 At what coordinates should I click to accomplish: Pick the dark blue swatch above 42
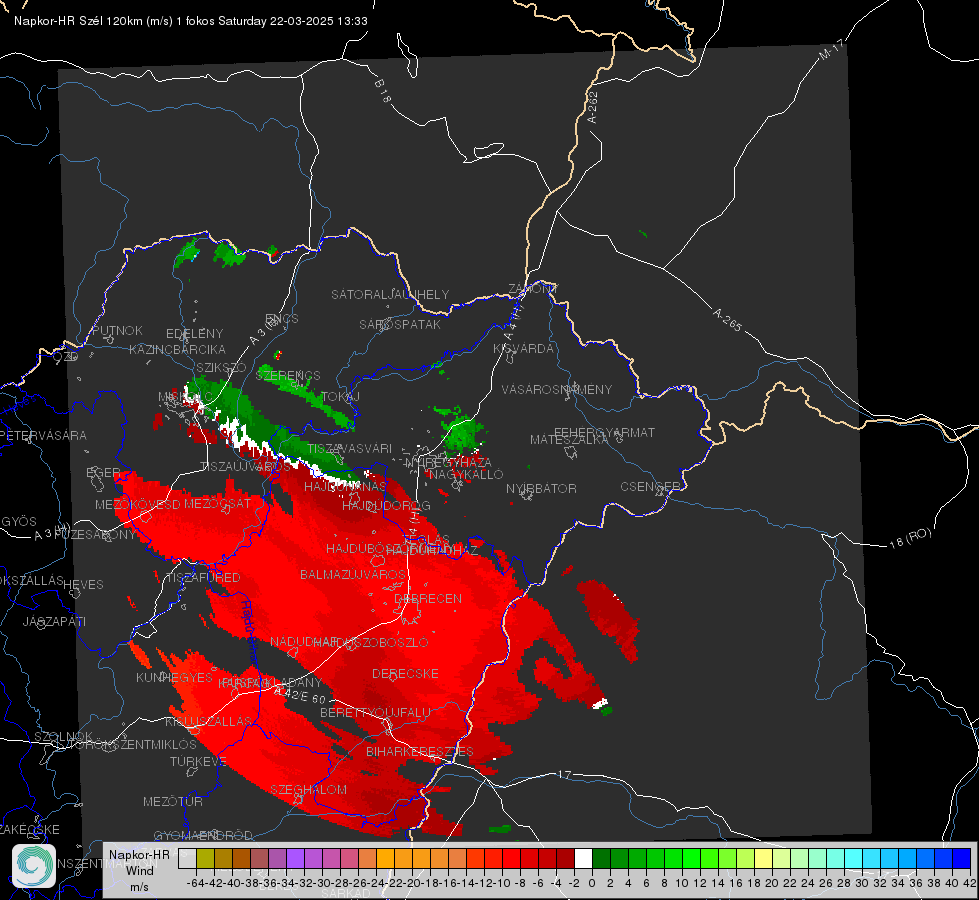coord(962,858)
